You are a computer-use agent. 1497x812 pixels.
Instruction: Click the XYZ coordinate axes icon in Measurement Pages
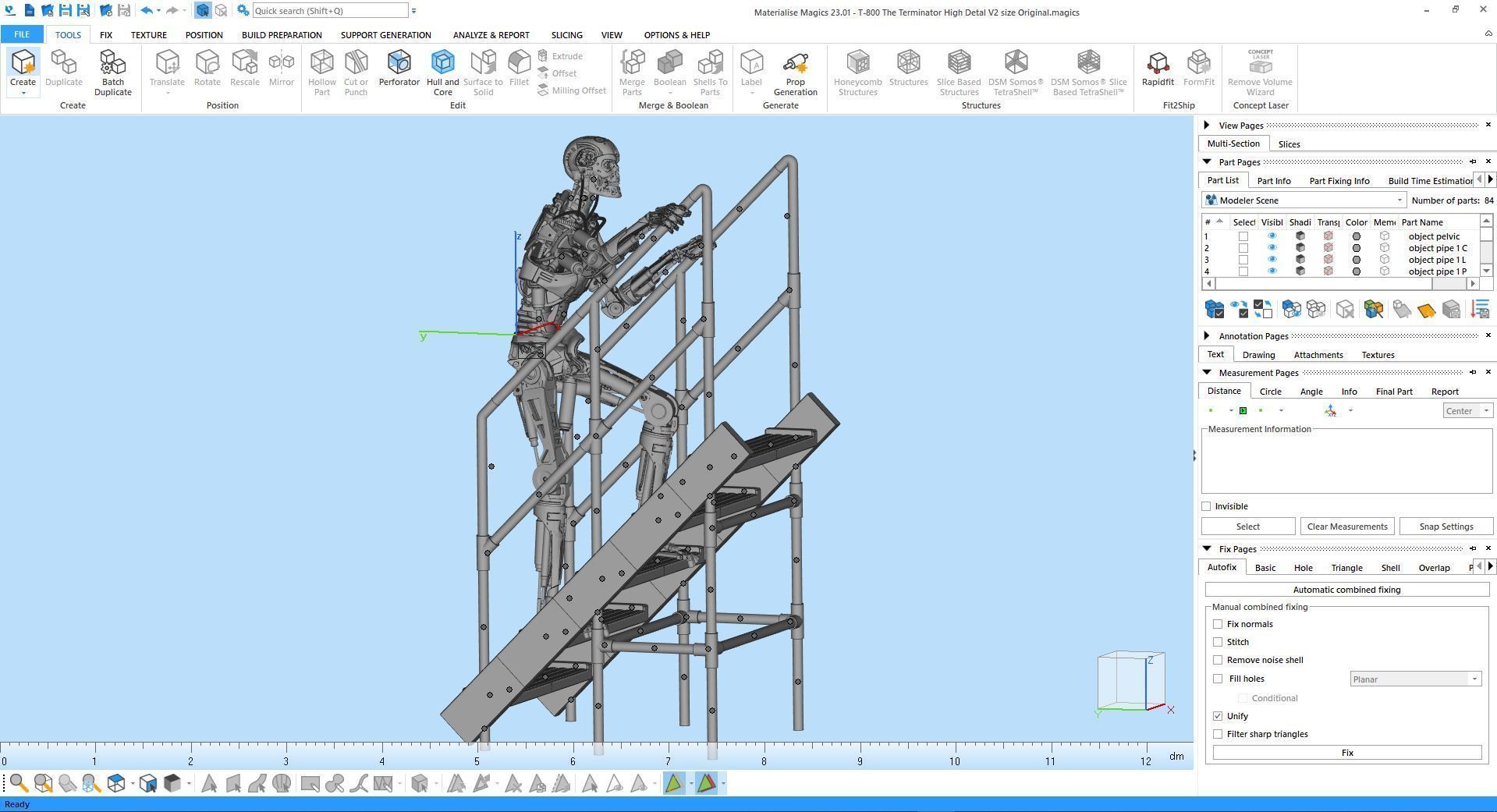[x=1330, y=410]
